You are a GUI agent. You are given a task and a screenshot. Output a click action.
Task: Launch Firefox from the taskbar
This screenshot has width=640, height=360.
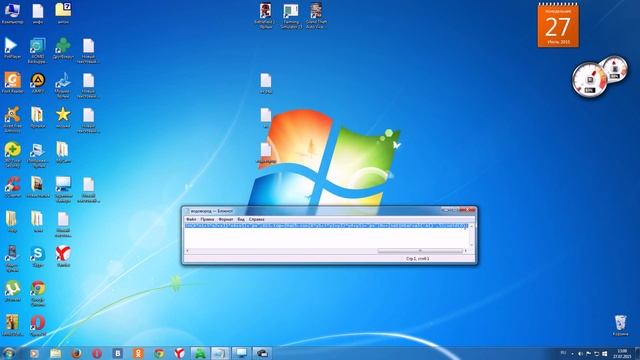pyautogui.click(x=76, y=353)
